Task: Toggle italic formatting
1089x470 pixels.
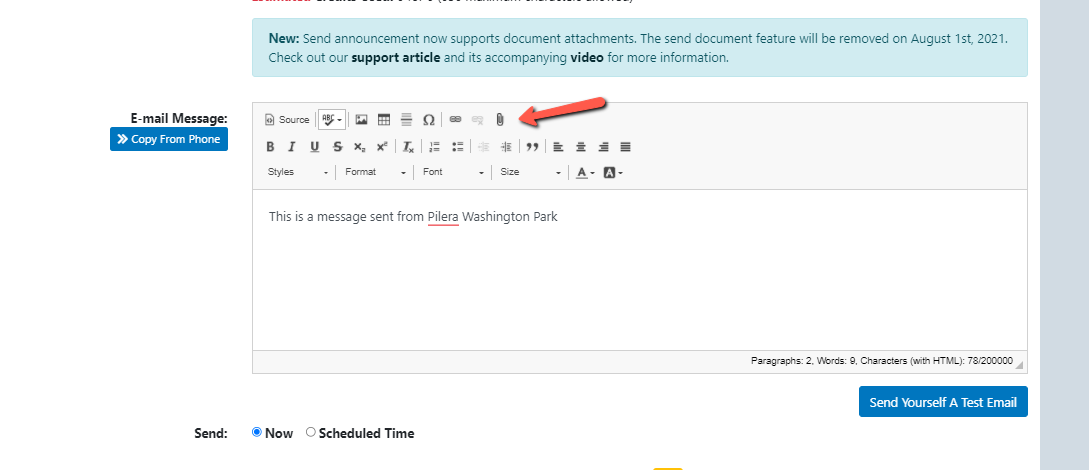Action: pyautogui.click(x=292, y=146)
